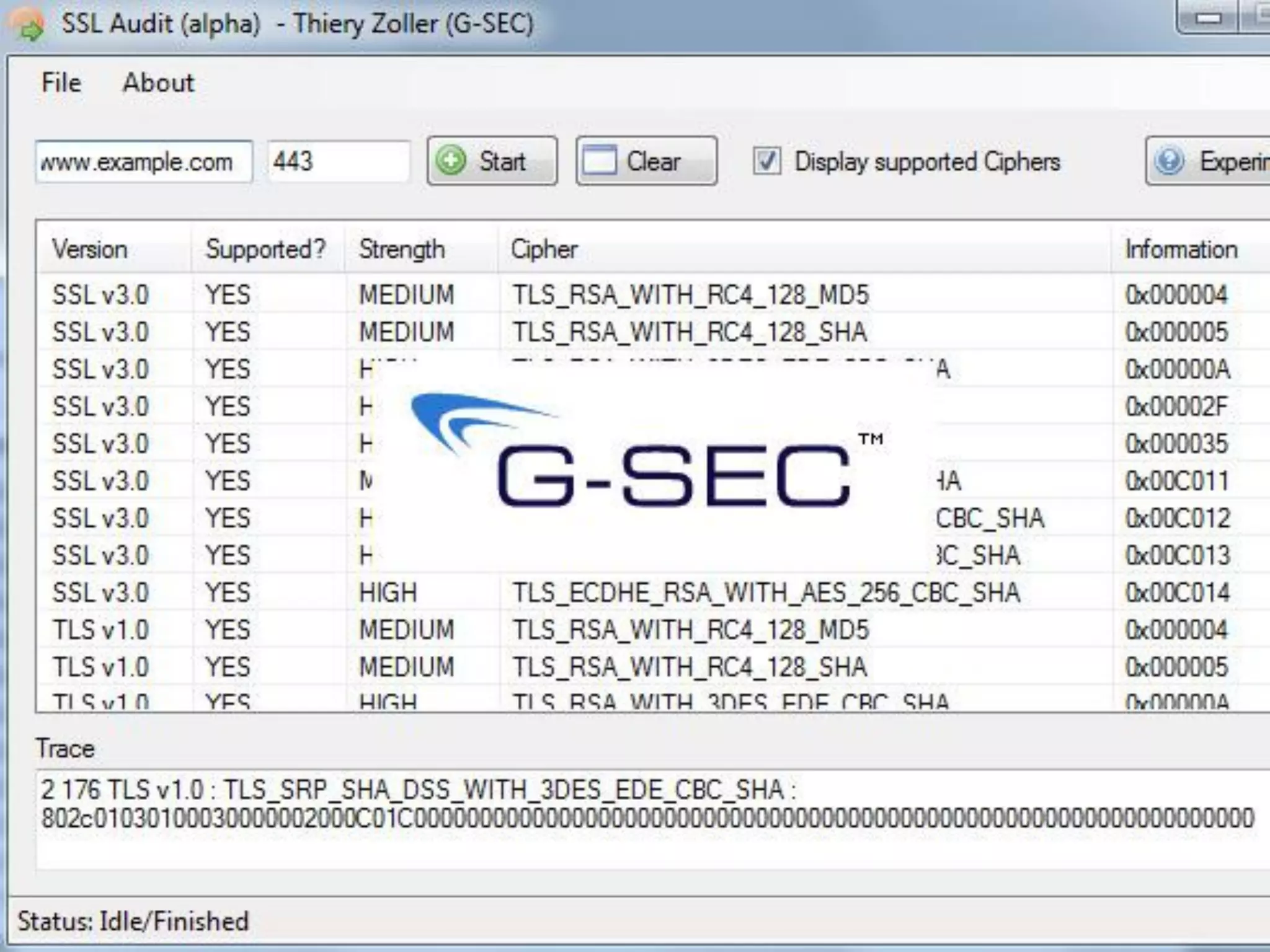Select the TLS_ECDHE_RSA_WITH_AES_256_CBC_SHA row

click(765, 593)
